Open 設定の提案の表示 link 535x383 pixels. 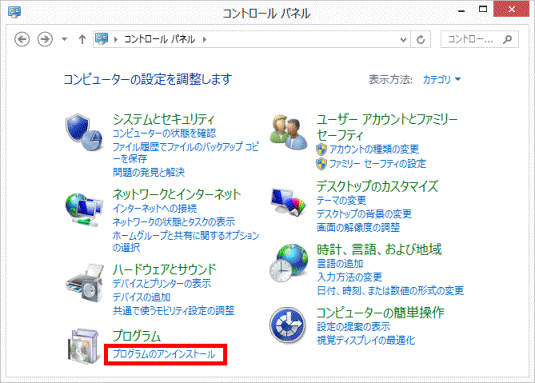[x=353, y=327]
